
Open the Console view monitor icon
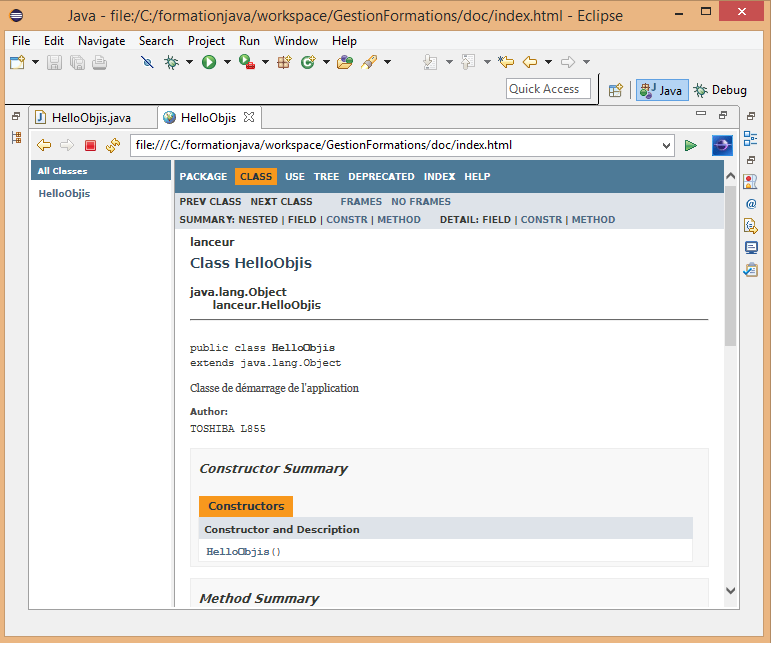[x=751, y=247]
